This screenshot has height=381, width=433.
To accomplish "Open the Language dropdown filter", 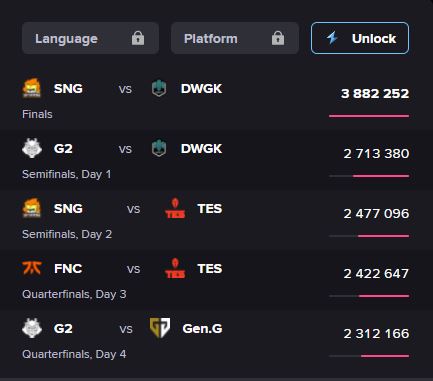I will tap(90, 38).
